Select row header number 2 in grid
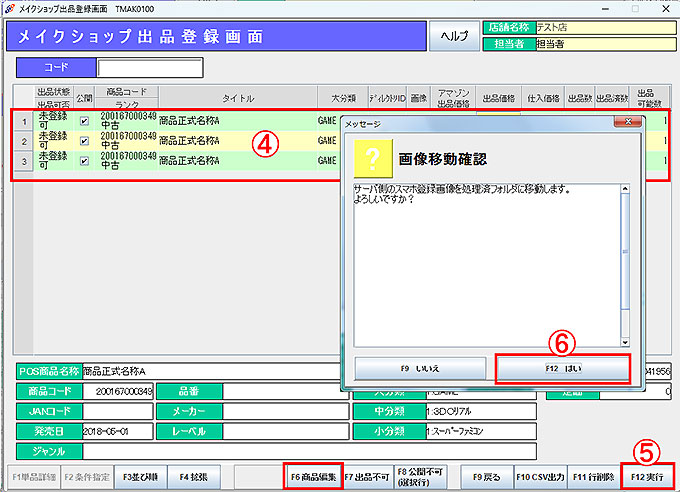The height and width of the screenshot is (492, 680). click(23, 141)
